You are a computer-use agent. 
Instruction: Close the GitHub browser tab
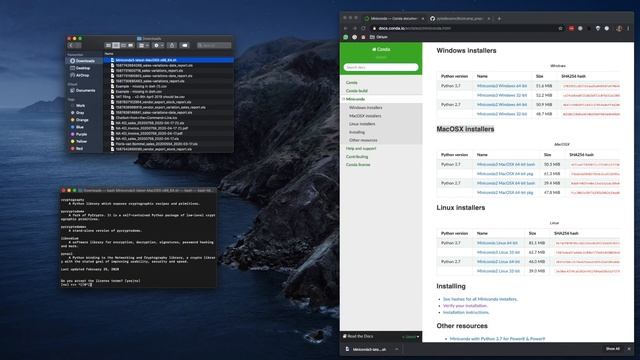pyautogui.click(x=489, y=18)
